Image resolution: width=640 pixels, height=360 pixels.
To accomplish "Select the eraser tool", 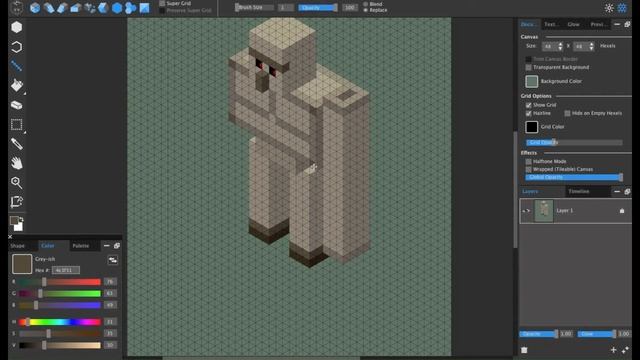I will [16, 105].
